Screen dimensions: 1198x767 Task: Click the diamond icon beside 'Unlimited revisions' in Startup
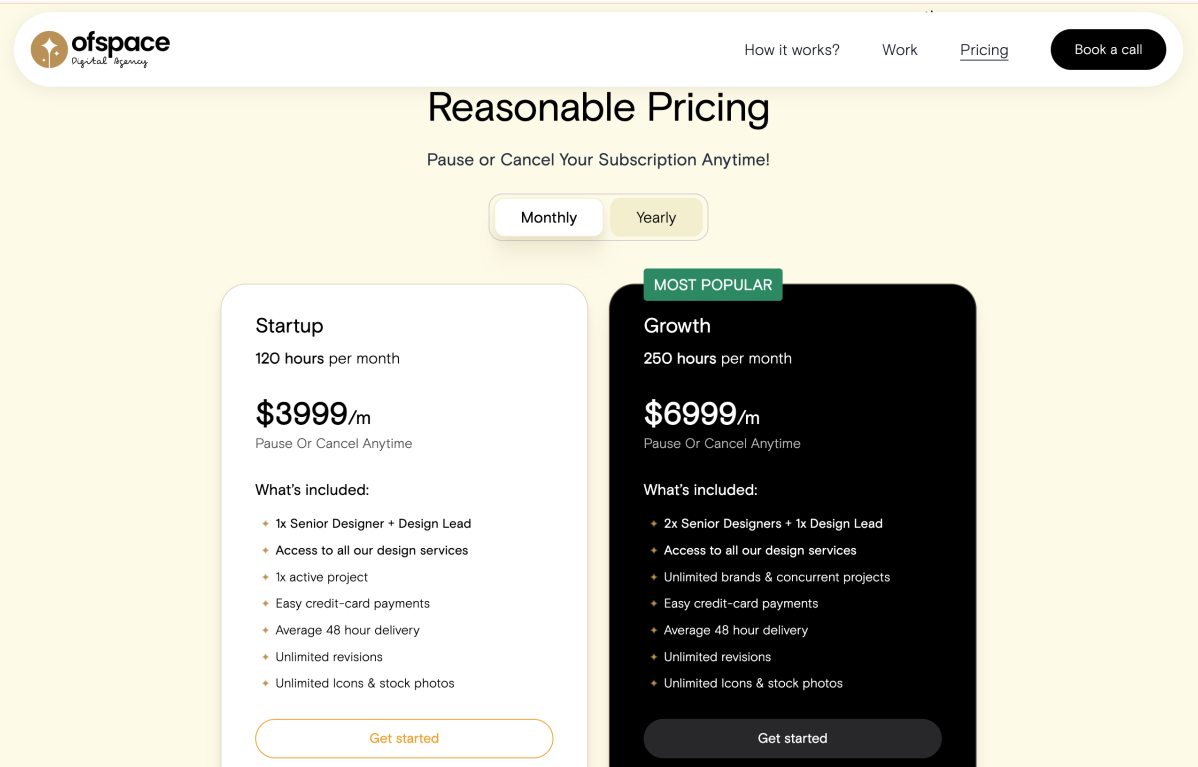point(265,657)
